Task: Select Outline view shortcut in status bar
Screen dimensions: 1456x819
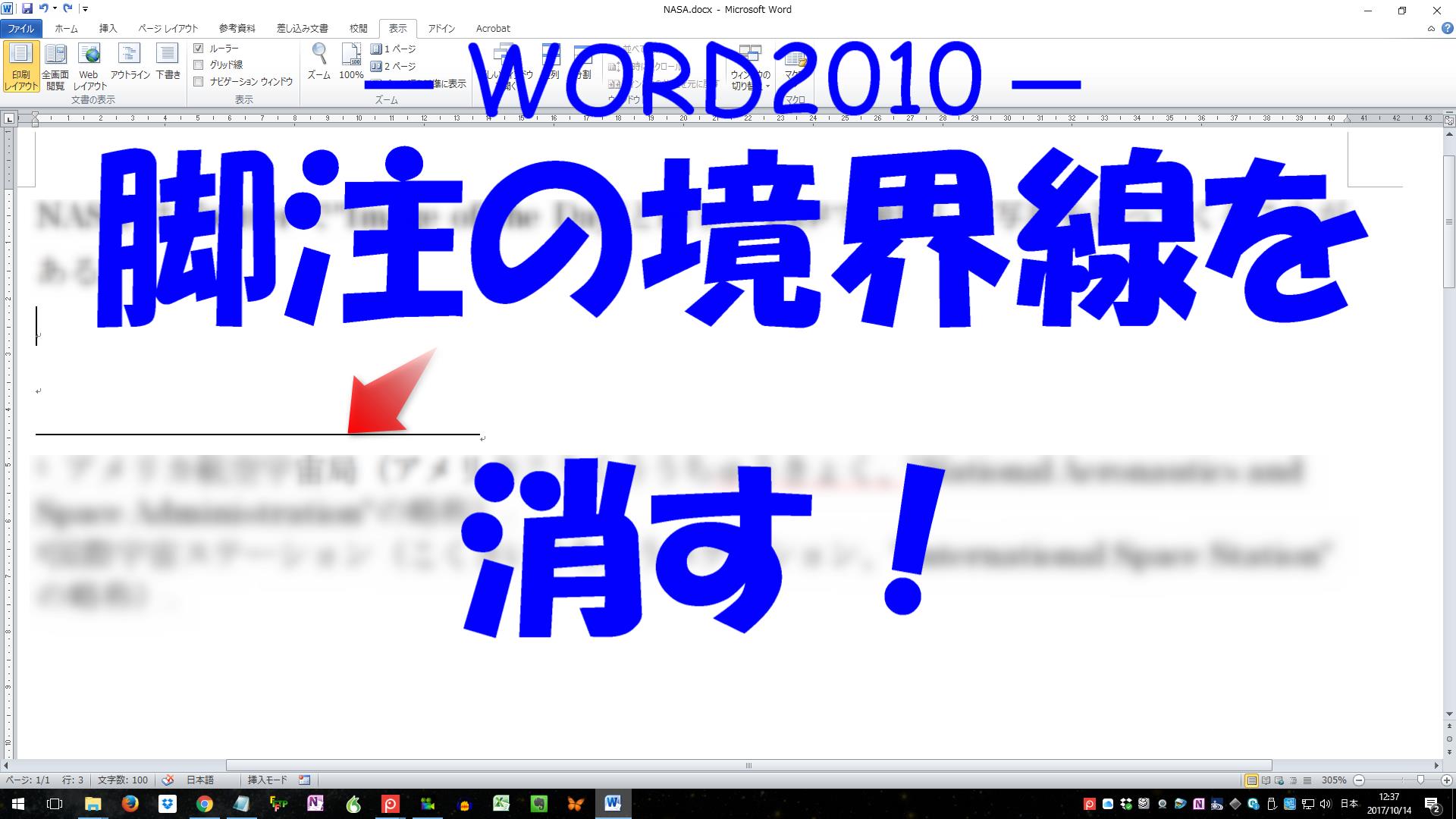Action: point(1294,780)
